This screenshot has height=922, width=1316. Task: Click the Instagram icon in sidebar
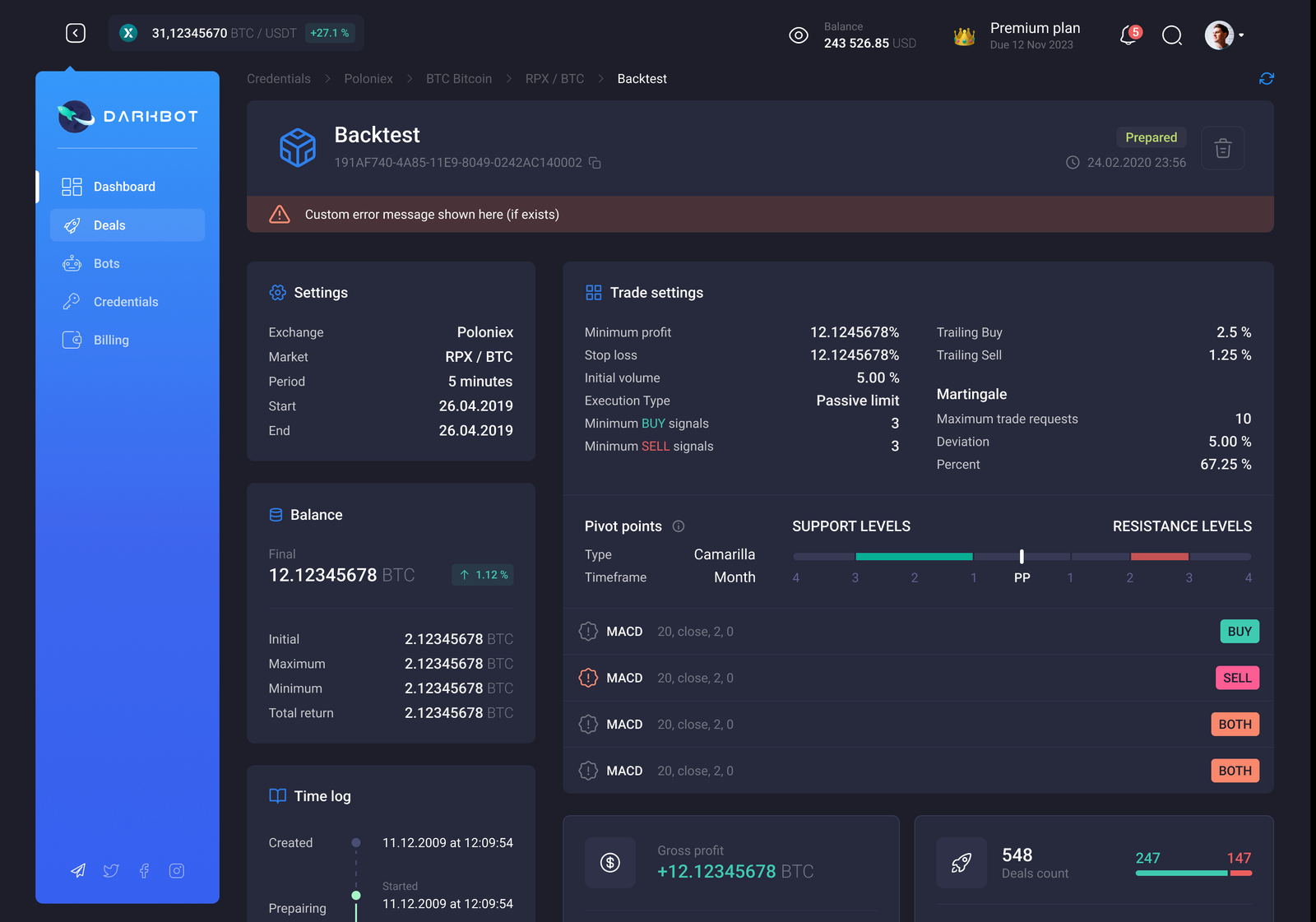[177, 871]
